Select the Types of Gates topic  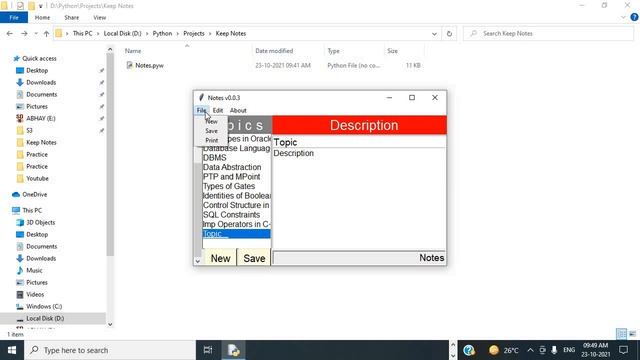pyautogui.click(x=236, y=186)
